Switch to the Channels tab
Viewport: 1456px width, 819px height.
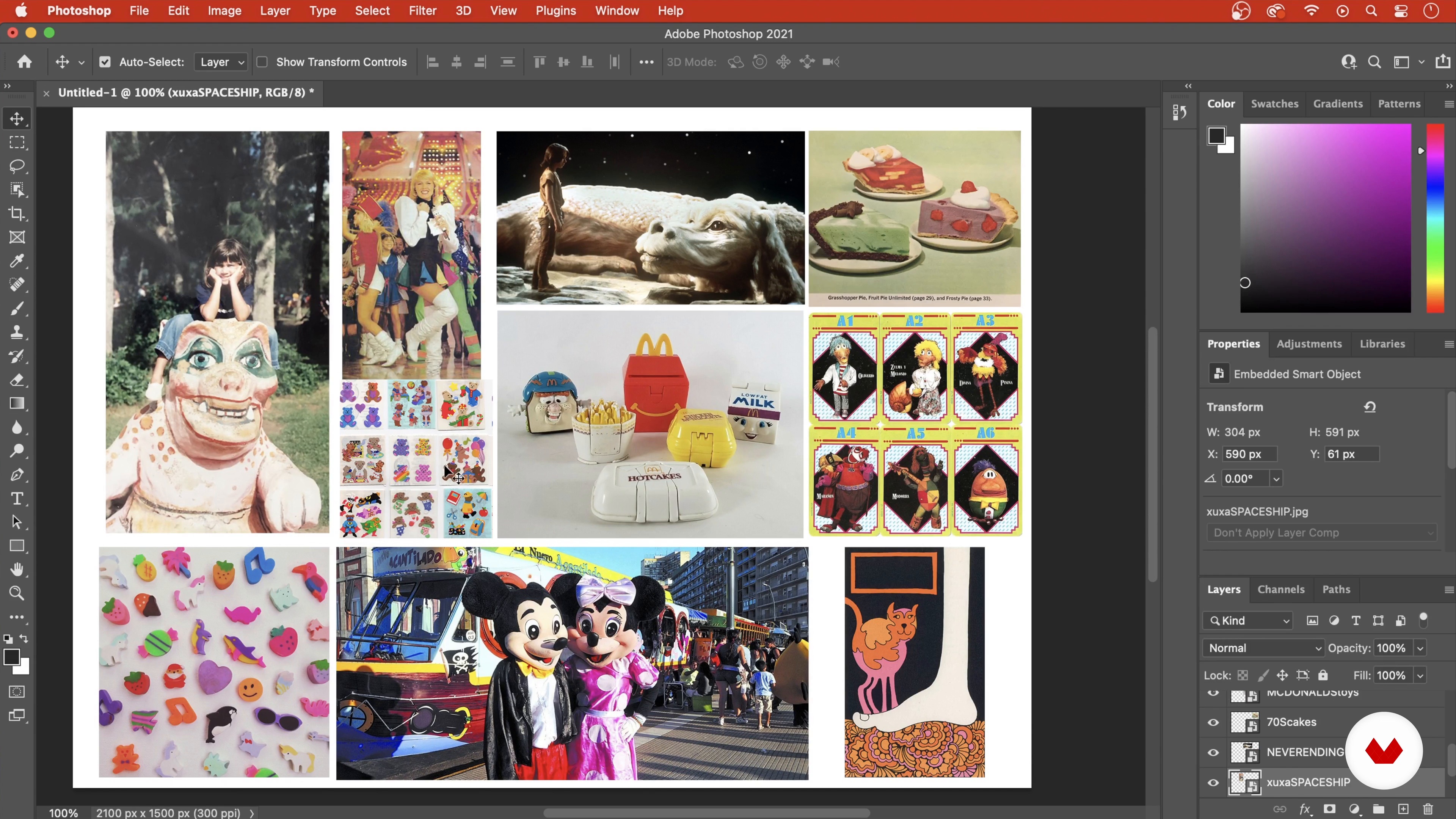click(1281, 590)
